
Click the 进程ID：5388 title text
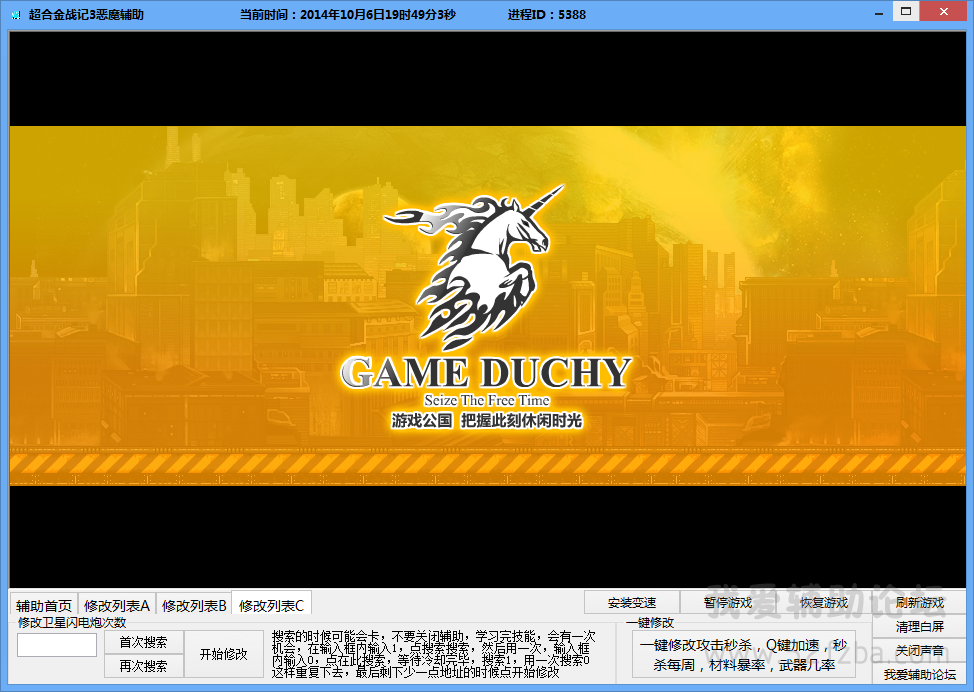tap(547, 14)
